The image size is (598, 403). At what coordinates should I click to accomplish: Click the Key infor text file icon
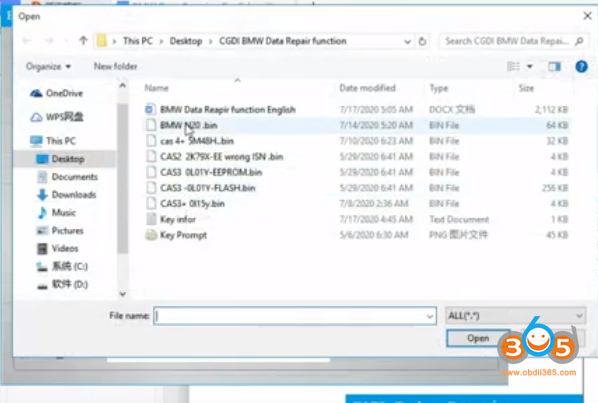coord(151,219)
